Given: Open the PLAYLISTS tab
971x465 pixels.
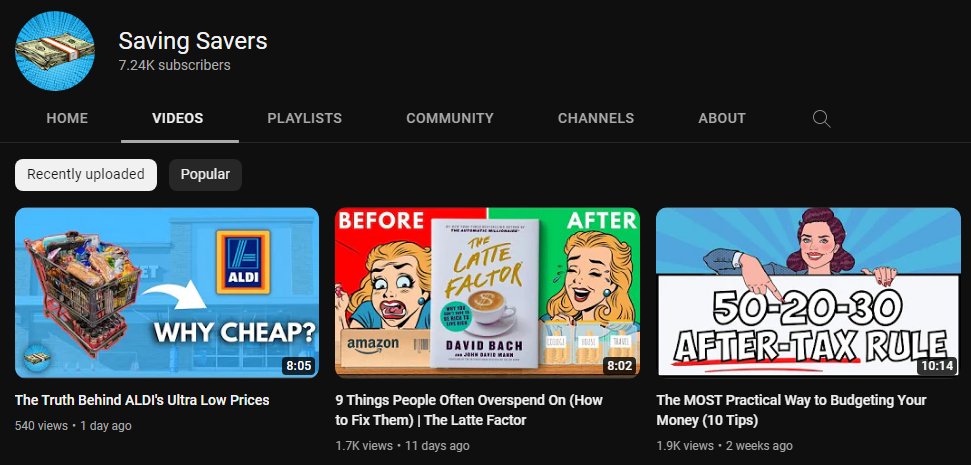Looking at the screenshot, I should point(305,118).
